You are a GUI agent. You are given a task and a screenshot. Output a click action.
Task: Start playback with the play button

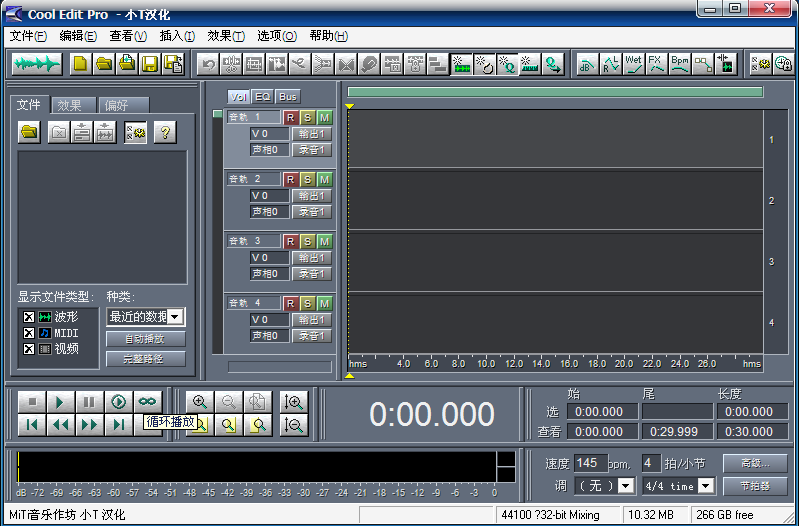coord(61,402)
